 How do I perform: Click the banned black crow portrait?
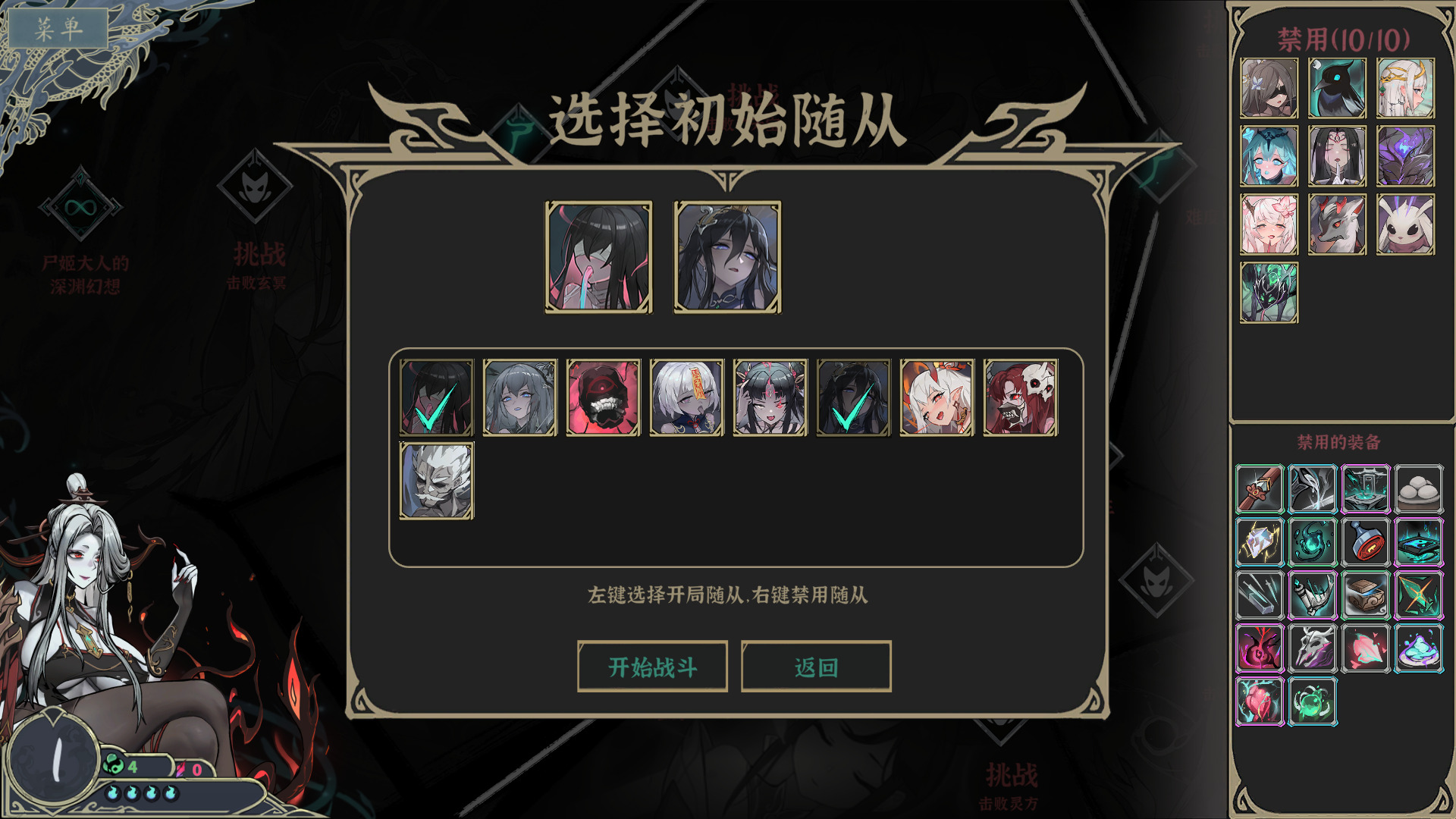(1337, 88)
